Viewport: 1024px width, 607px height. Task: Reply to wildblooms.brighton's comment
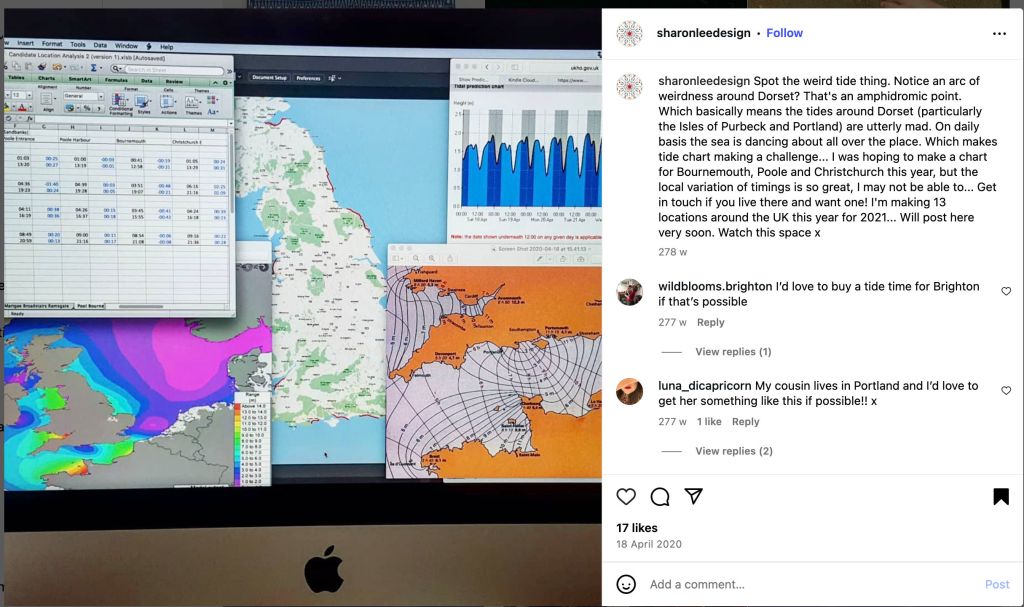point(711,322)
